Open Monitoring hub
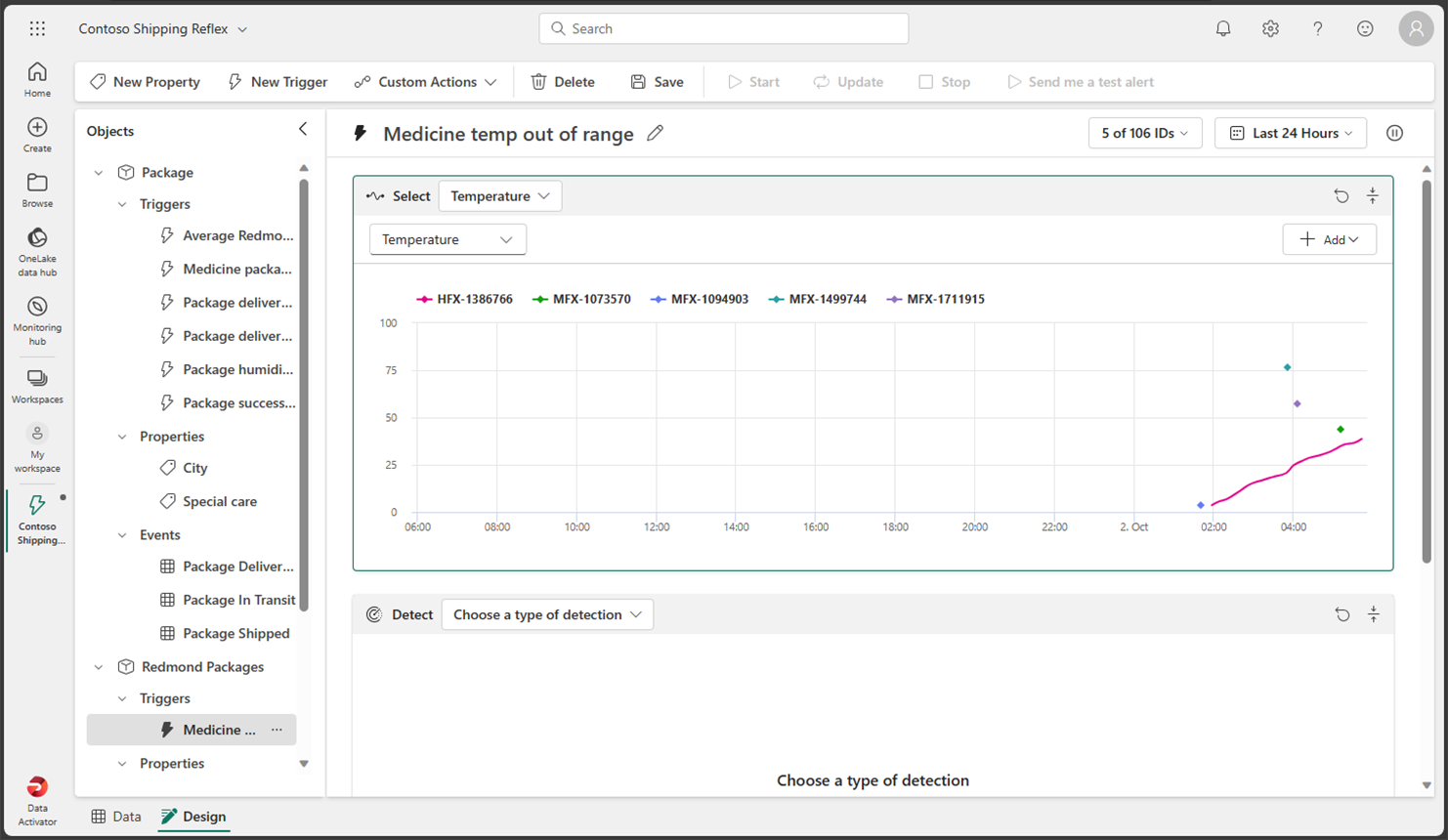This screenshot has width=1448, height=840. pyautogui.click(x=37, y=321)
